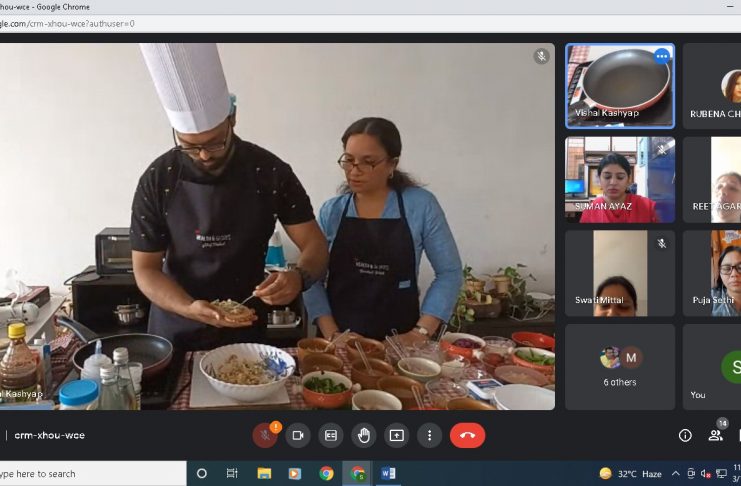Click the Windows taskbar search box

coord(90,474)
